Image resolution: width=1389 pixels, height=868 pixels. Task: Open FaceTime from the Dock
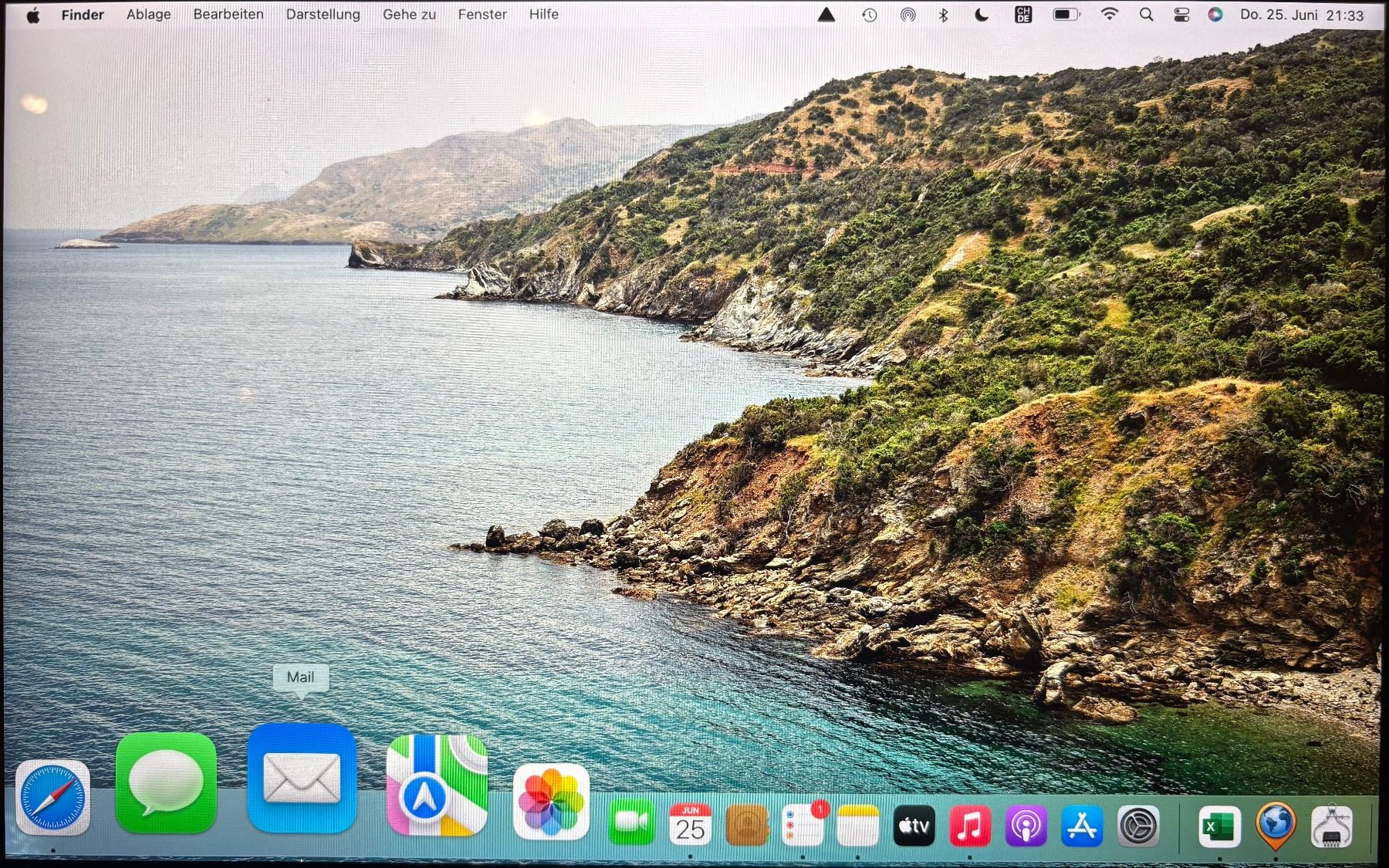click(631, 823)
